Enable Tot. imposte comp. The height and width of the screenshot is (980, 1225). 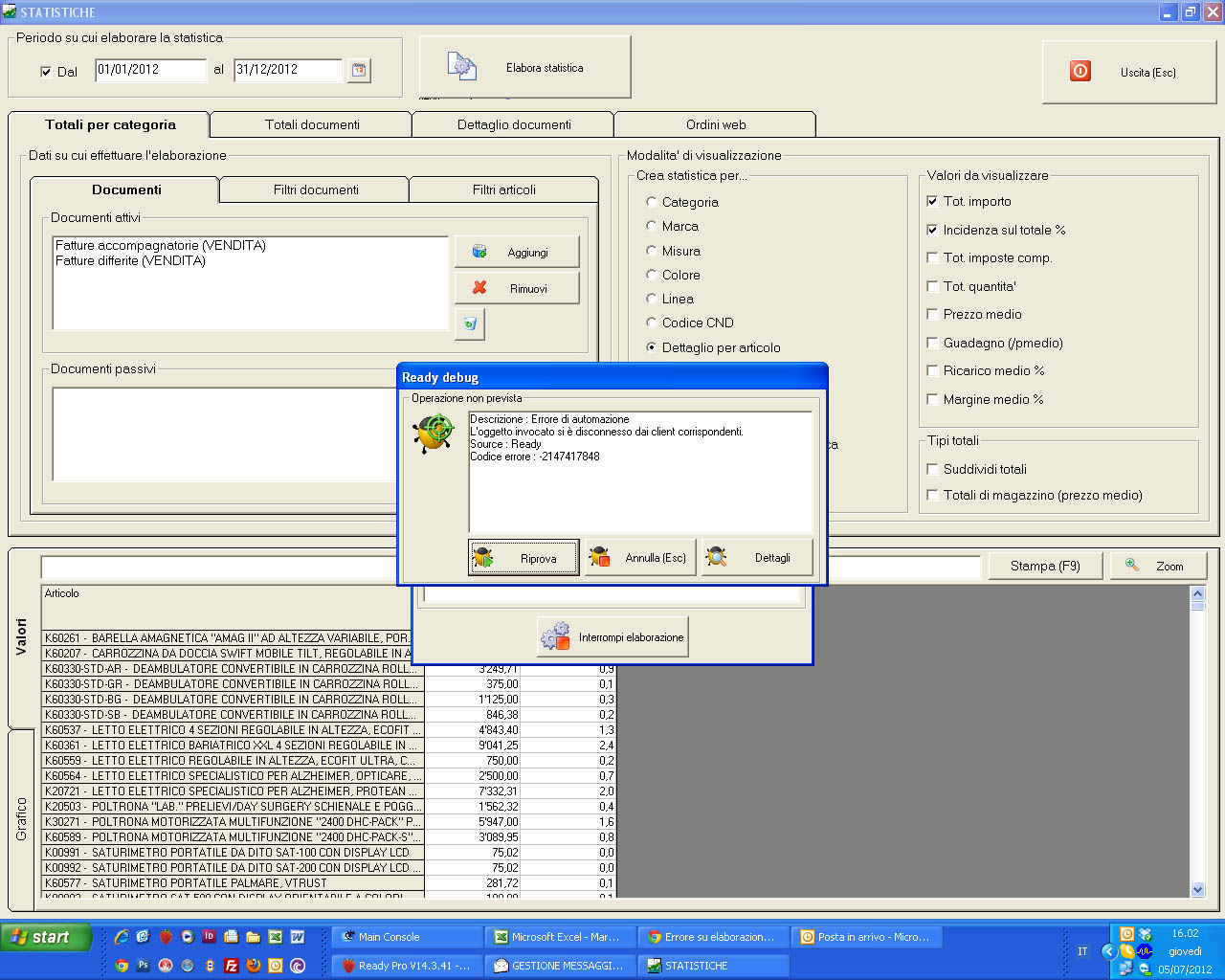point(932,257)
